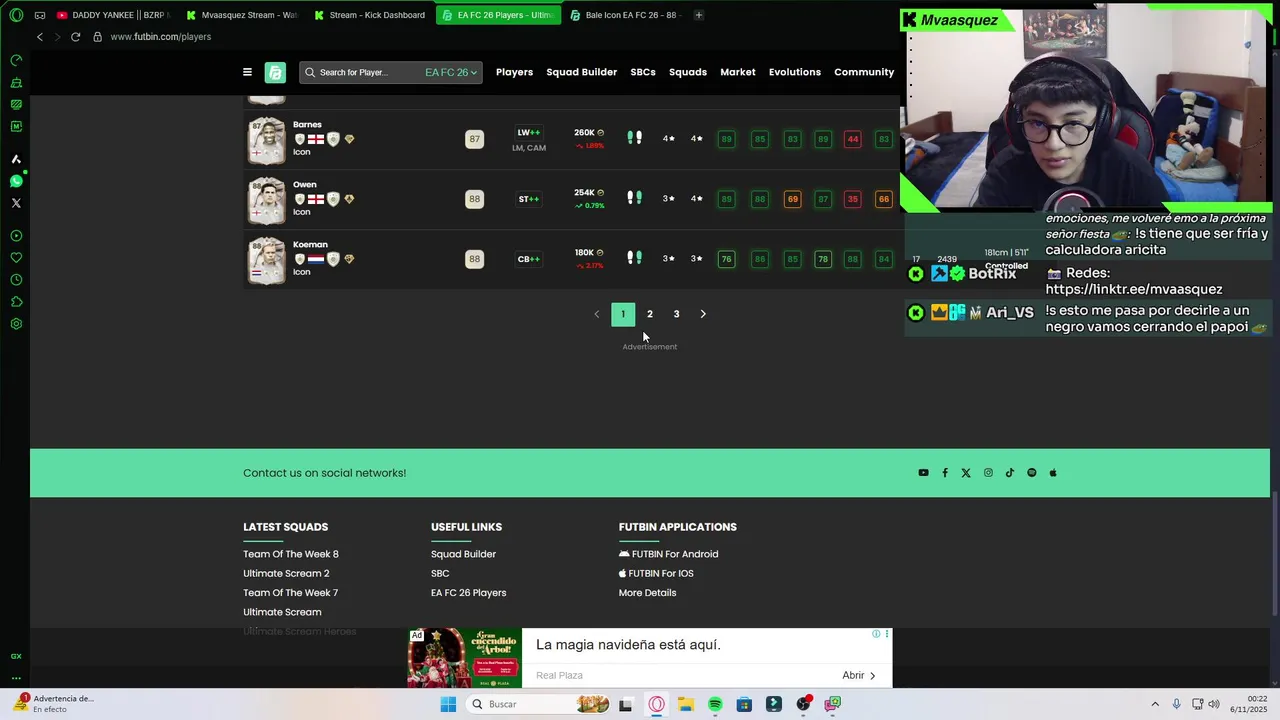Open Ultimate Scream 2 link
Image resolution: width=1280 pixels, height=720 pixels.
tap(286, 573)
